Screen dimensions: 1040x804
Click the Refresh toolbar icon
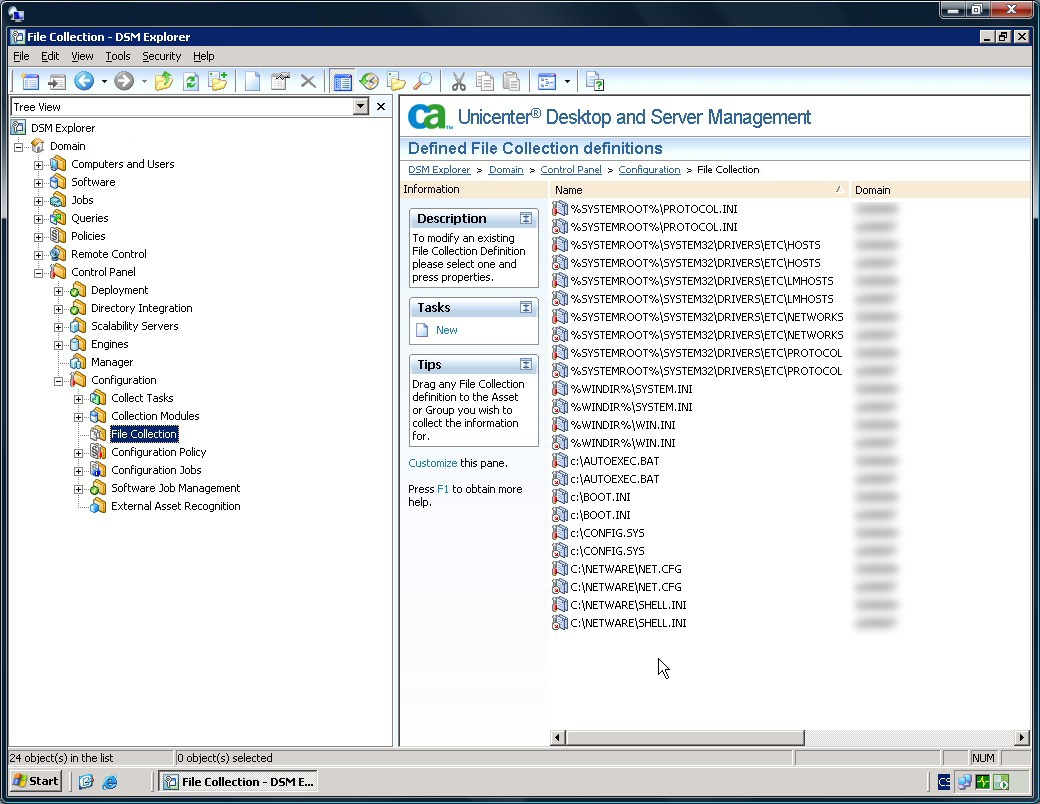[x=190, y=82]
